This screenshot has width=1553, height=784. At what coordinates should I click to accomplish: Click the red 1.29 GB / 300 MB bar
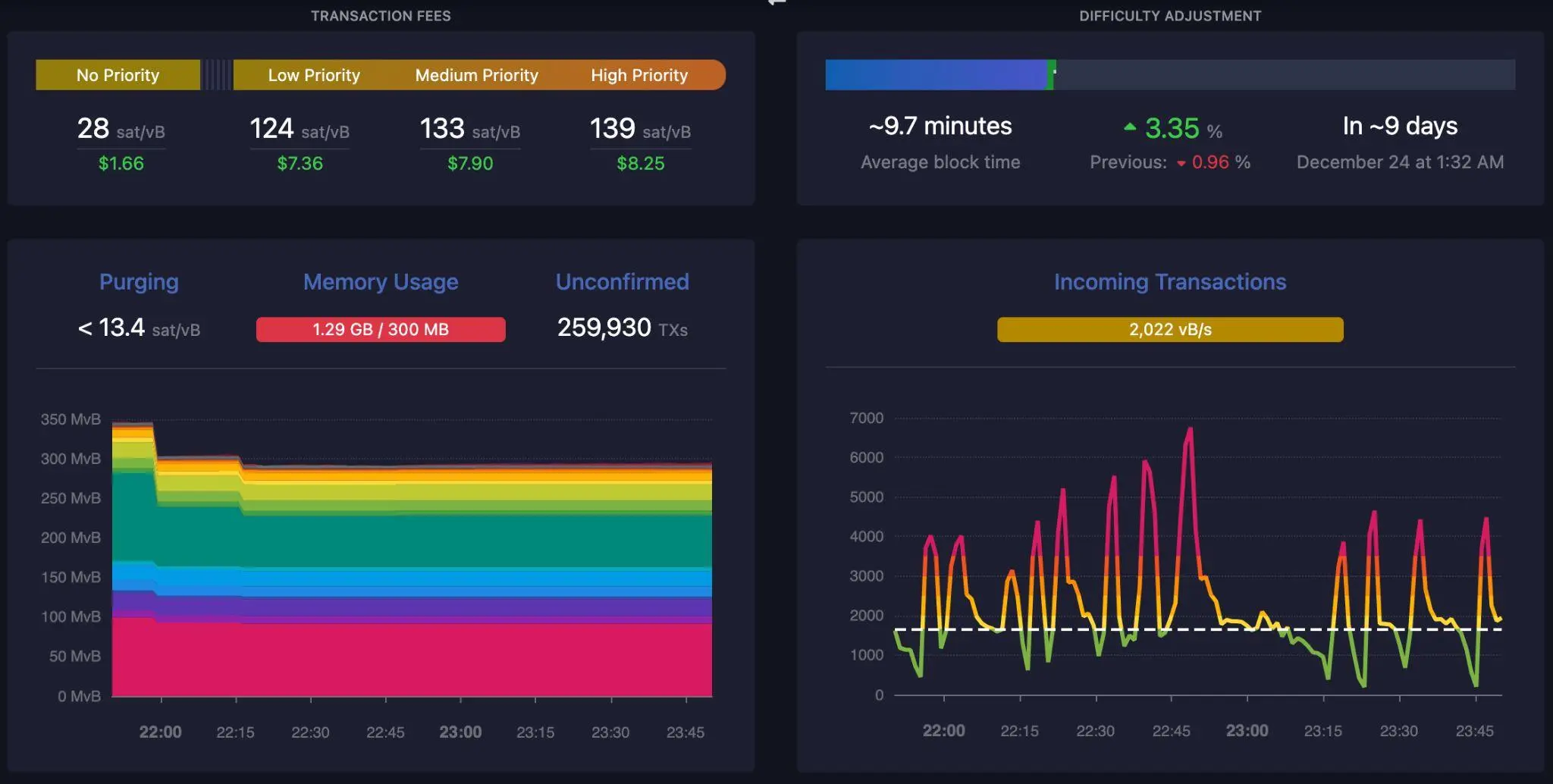pos(381,330)
